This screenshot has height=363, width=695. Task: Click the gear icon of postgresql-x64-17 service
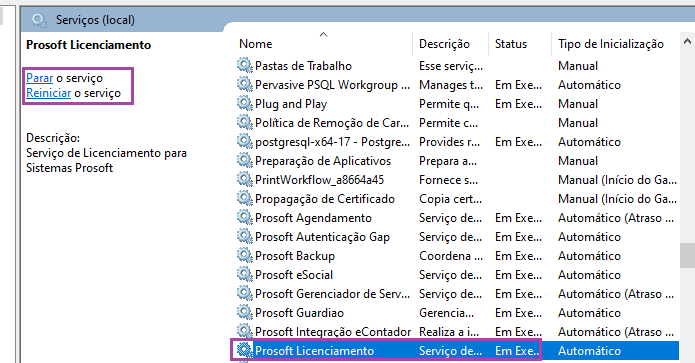pos(245,142)
